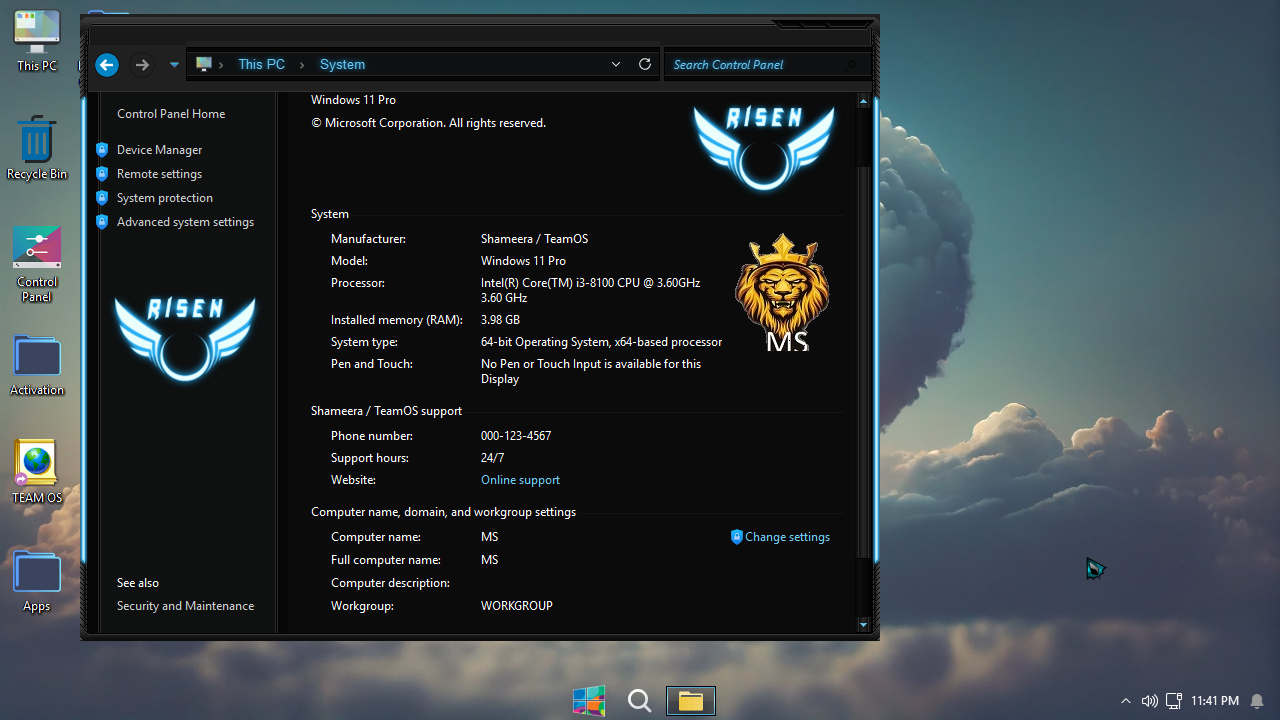Open the notifications bell icon
Screen dimensions: 1280x720
[x=1257, y=701]
